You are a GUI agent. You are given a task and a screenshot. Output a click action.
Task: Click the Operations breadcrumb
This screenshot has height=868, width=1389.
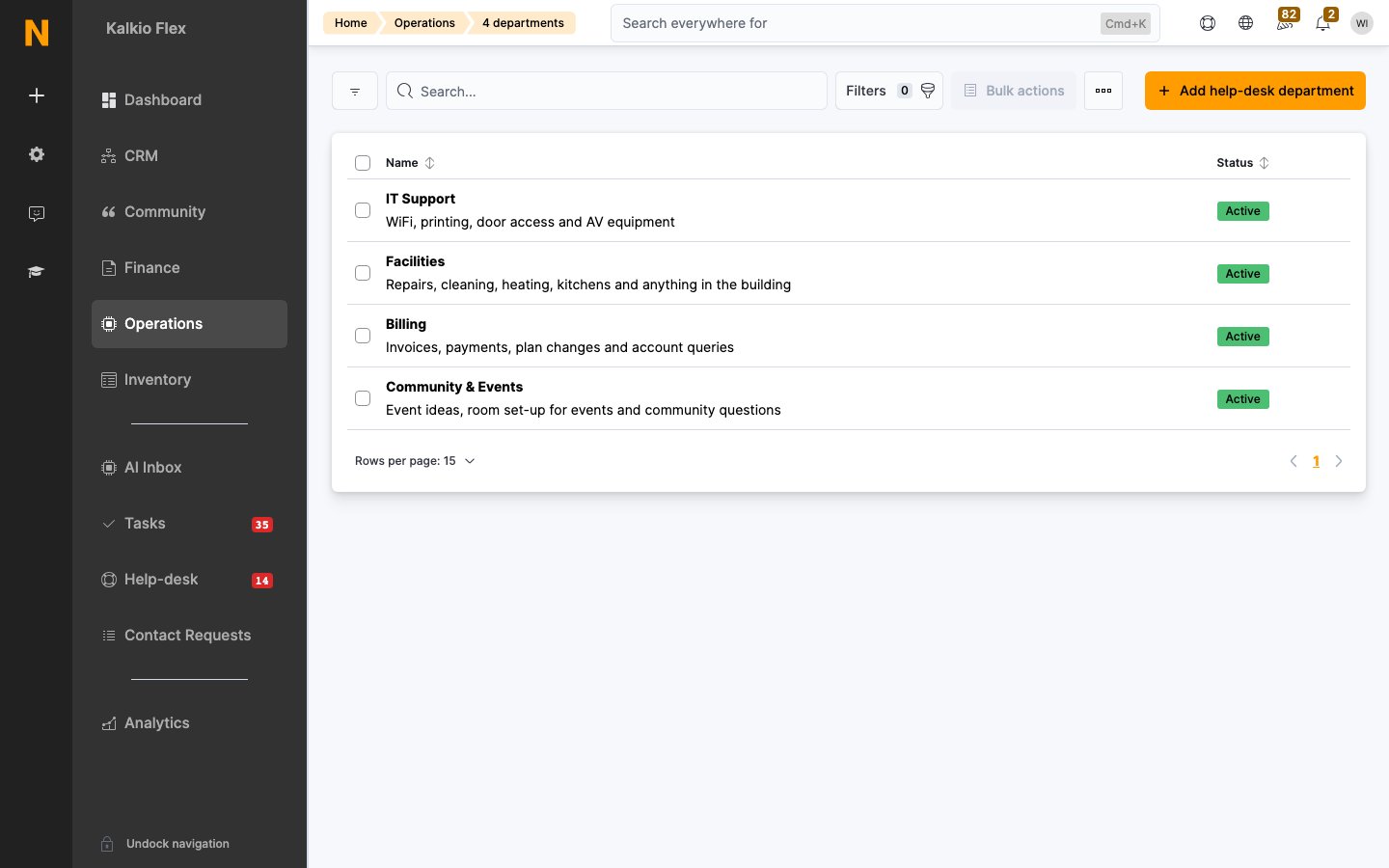pos(424,23)
